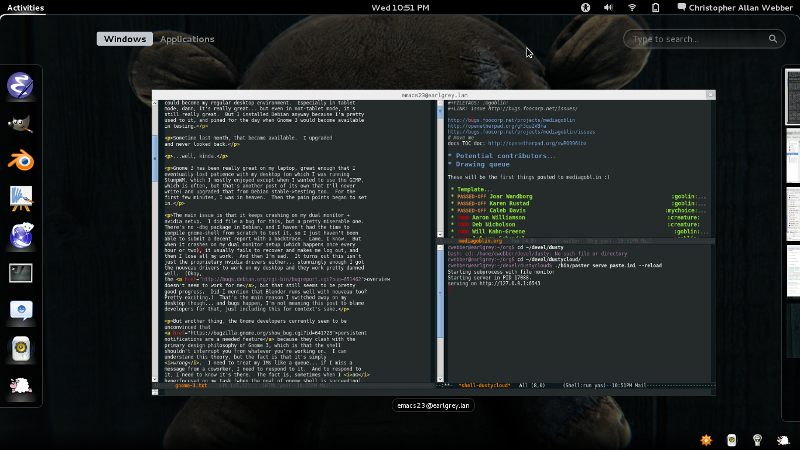
Task: Switch to the first workspace thumbnail
Action: coord(793,97)
